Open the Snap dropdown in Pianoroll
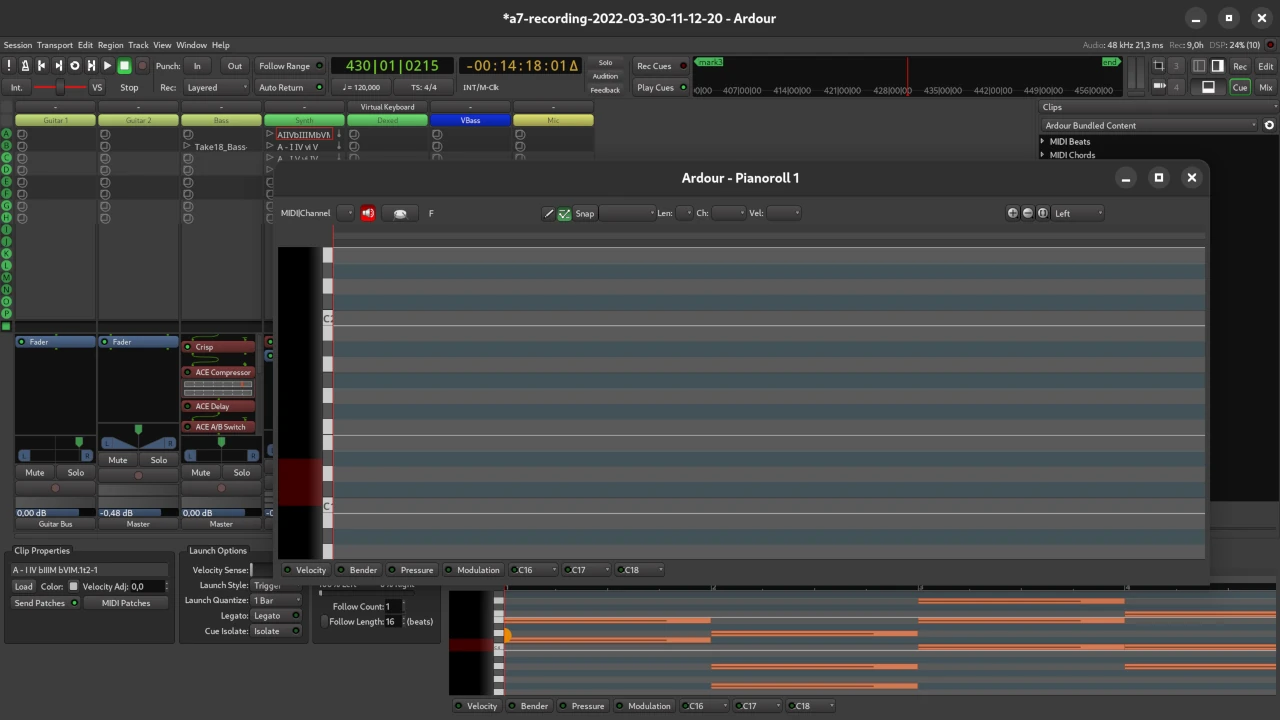This screenshot has height=720, width=1280. click(626, 213)
